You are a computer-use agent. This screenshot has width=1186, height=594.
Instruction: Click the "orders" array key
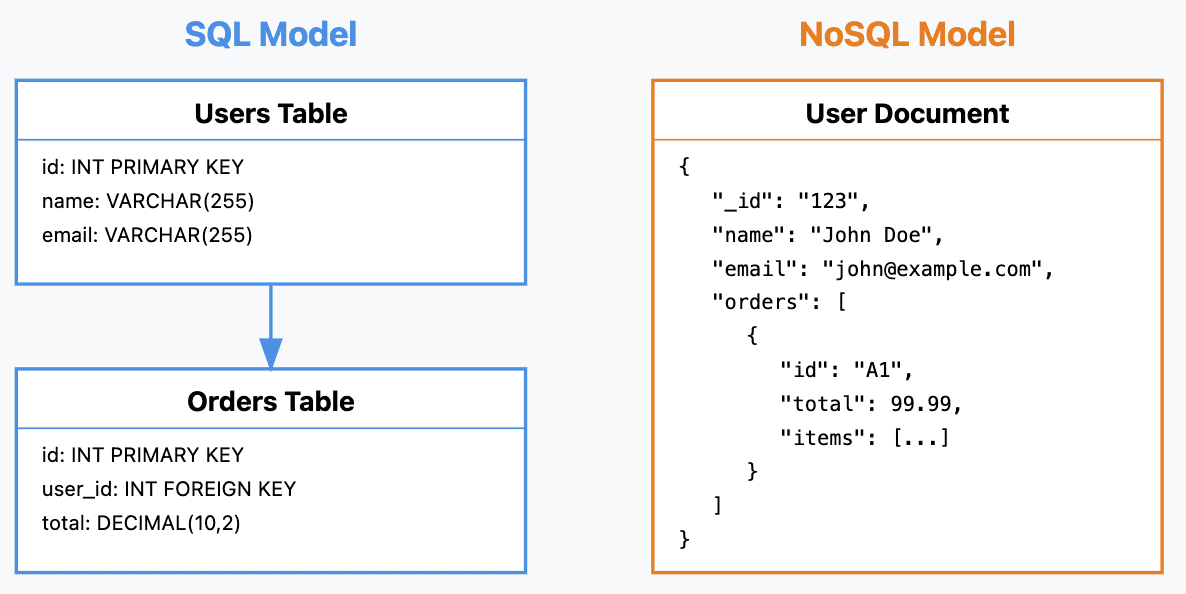[766, 303]
